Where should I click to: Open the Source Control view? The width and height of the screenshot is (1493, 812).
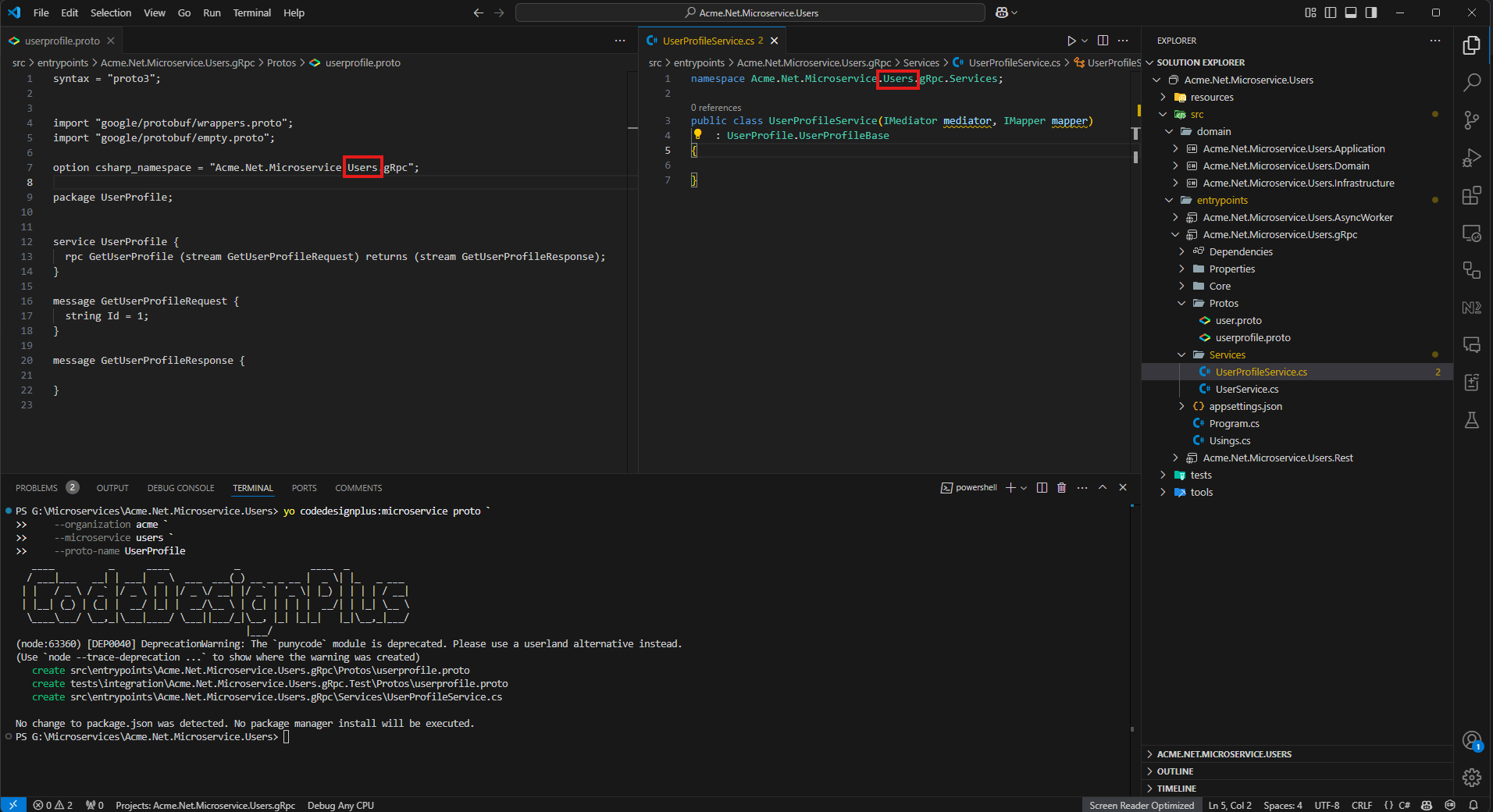1472,120
